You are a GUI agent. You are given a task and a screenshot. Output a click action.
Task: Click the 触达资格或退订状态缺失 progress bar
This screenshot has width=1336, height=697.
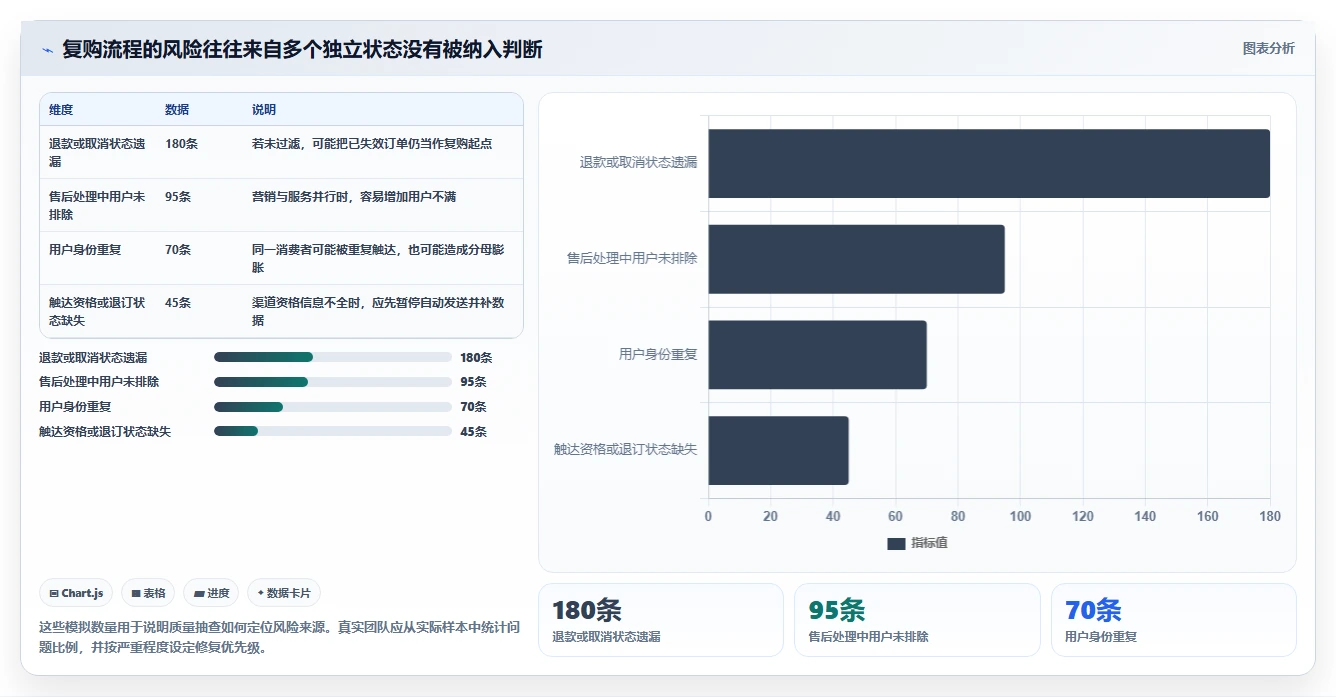[333, 431]
